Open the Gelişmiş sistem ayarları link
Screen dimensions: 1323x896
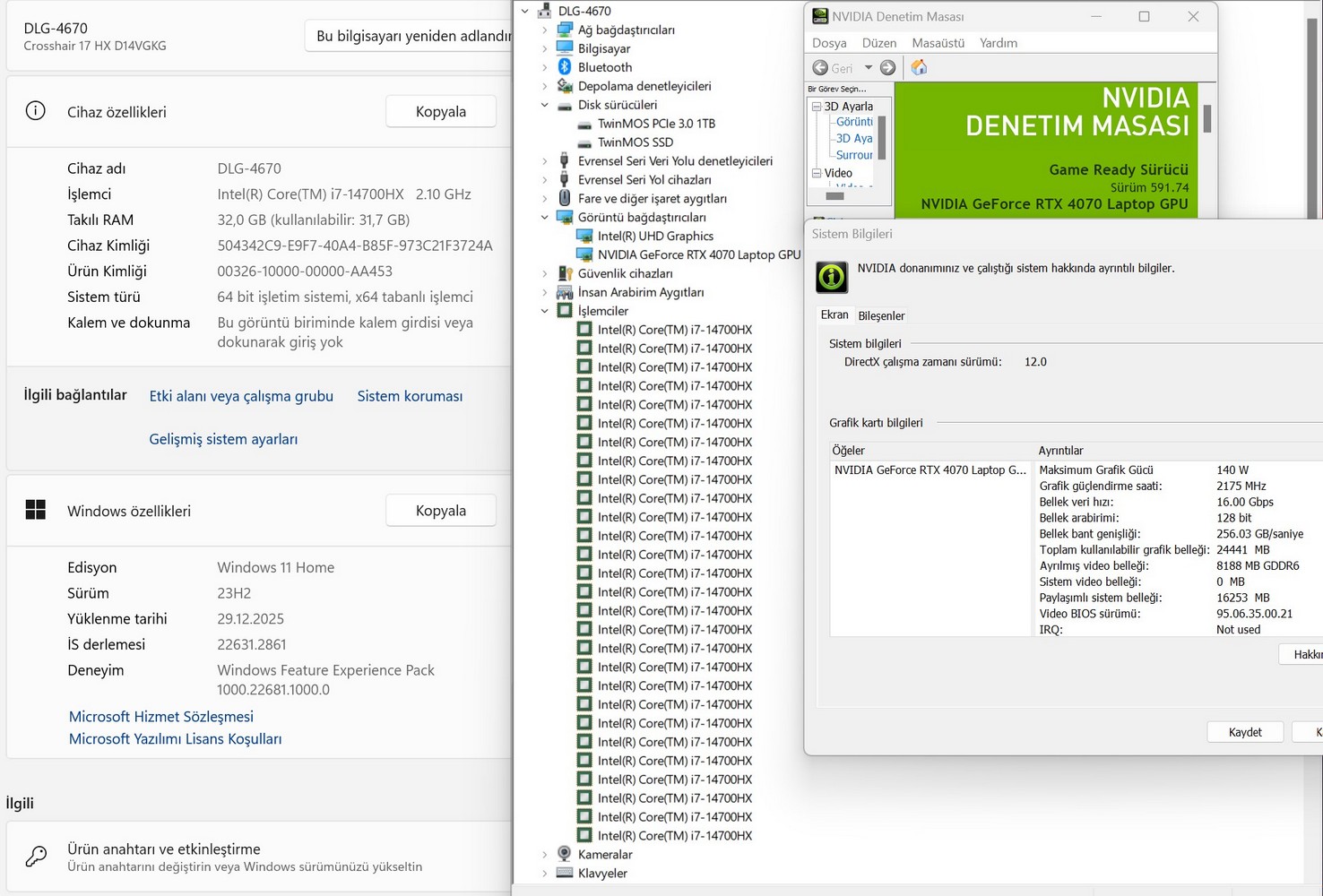pos(223,439)
